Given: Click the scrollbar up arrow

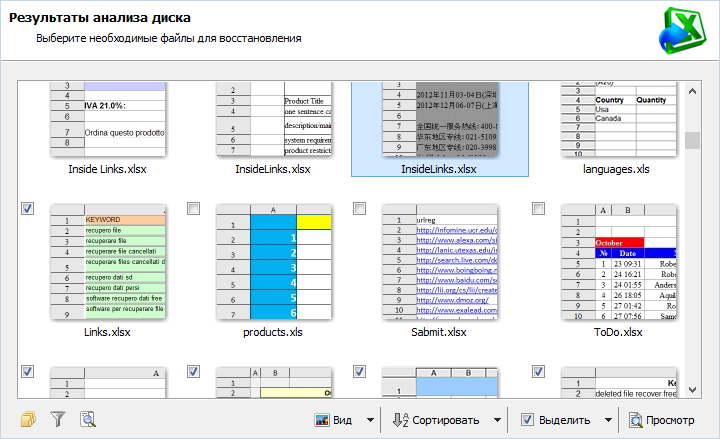Looking at the screenshot, I should (x=692, y=91).
